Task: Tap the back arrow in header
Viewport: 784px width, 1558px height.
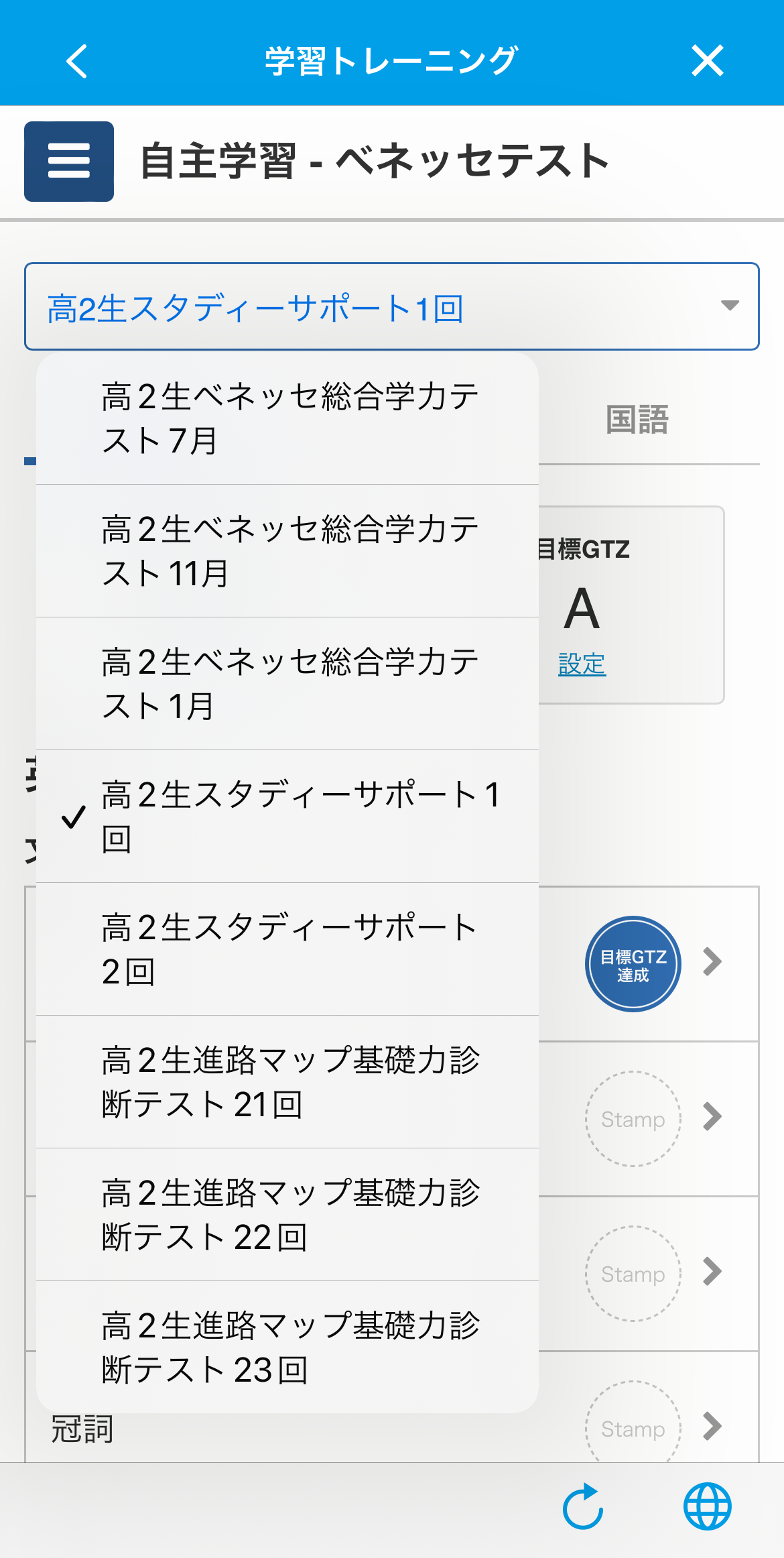Action: pyautogui.click(x=77, y=61)
